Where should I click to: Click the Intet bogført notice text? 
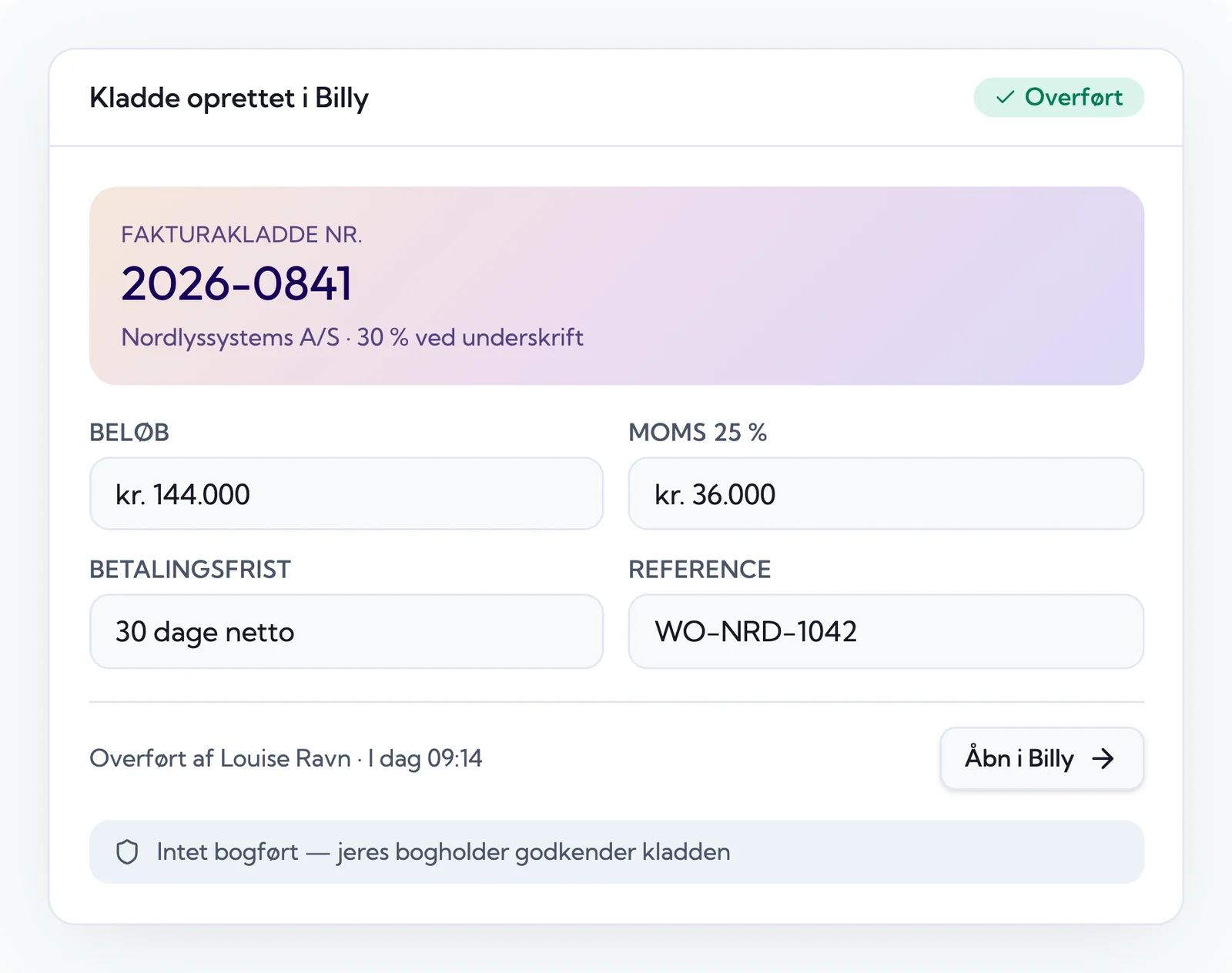tap(444, 852)
